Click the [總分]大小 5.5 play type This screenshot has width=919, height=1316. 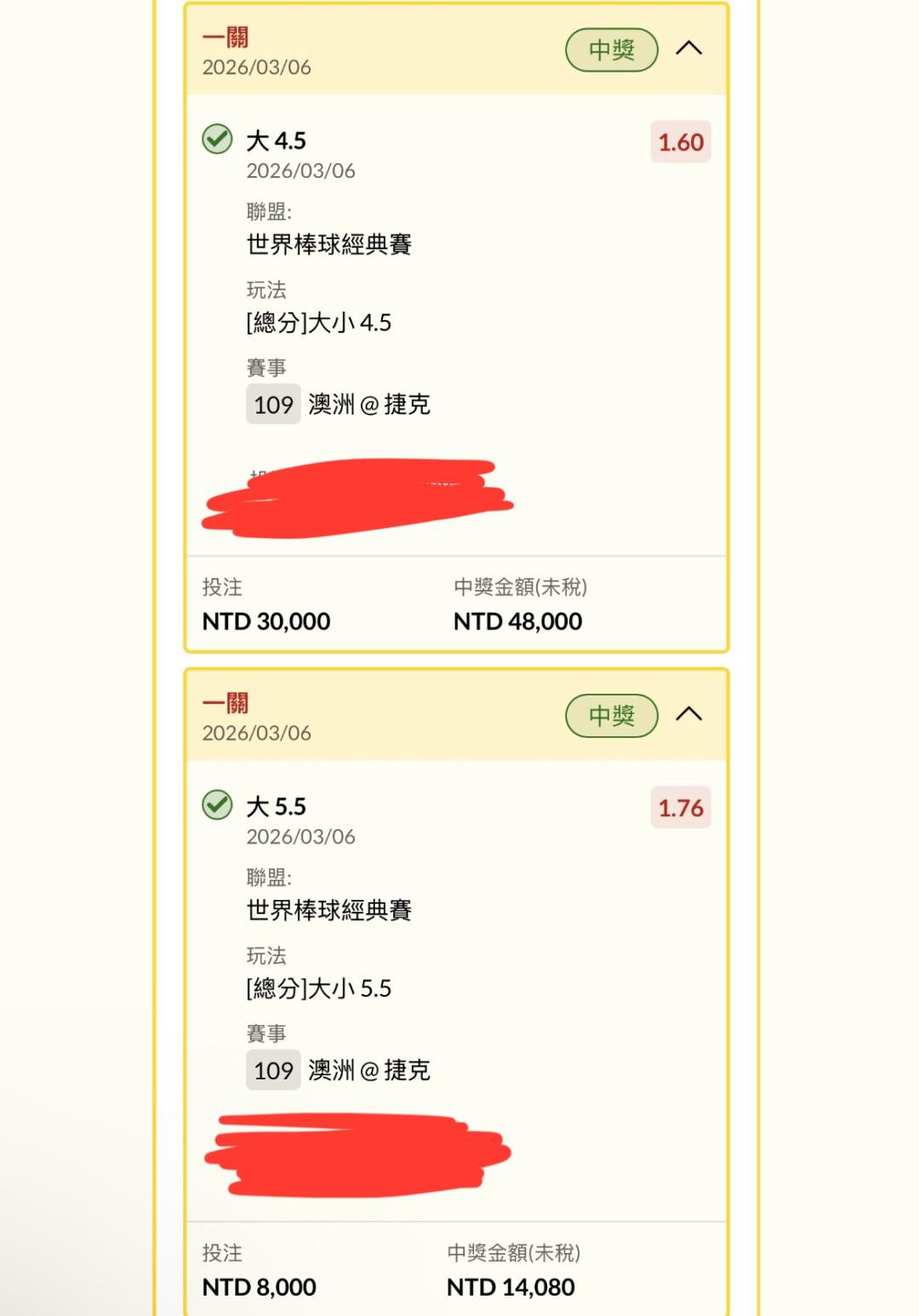coord(319,988)
